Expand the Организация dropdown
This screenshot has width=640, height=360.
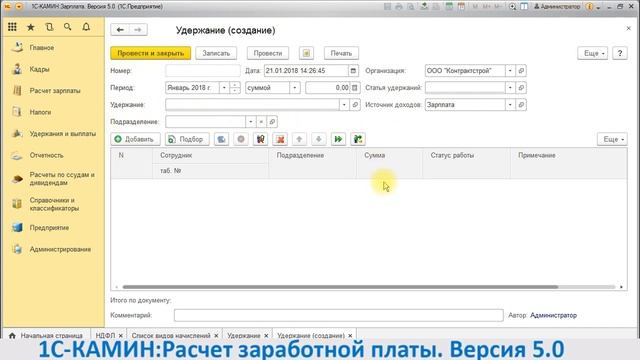point(510,71)
